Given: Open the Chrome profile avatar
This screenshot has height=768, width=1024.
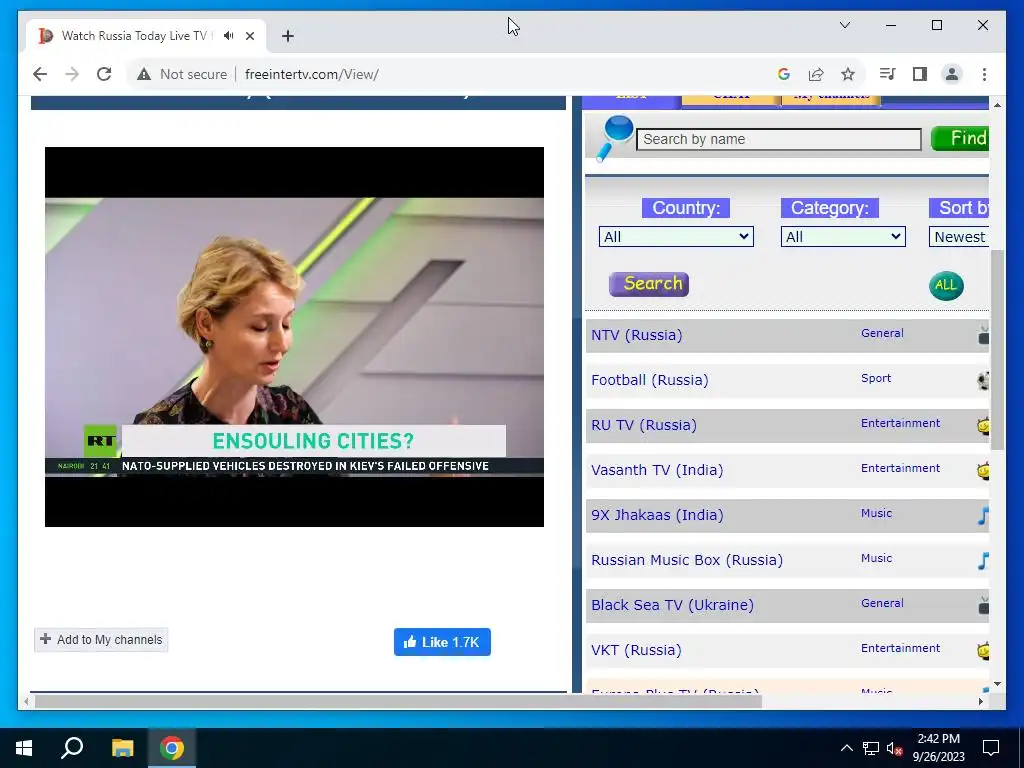Looking at the screenshot, I should (x=952, y=74).
